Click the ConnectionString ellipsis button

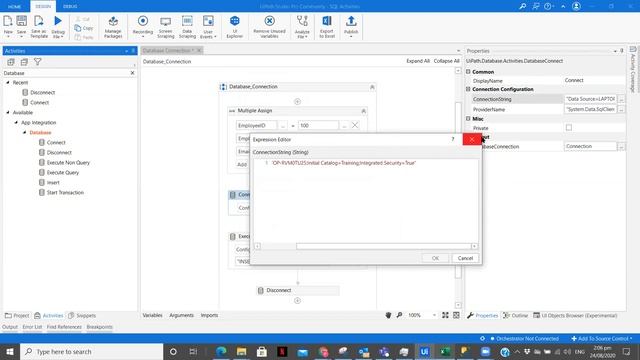point(621,99)
